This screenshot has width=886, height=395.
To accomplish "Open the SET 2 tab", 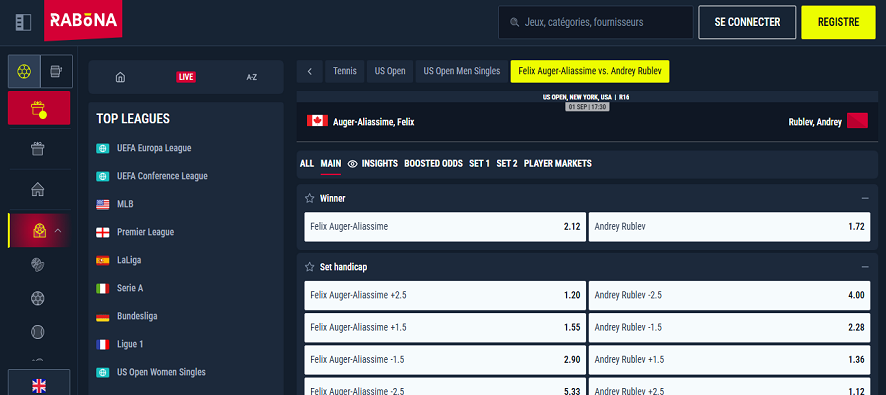I will [507, 163].
